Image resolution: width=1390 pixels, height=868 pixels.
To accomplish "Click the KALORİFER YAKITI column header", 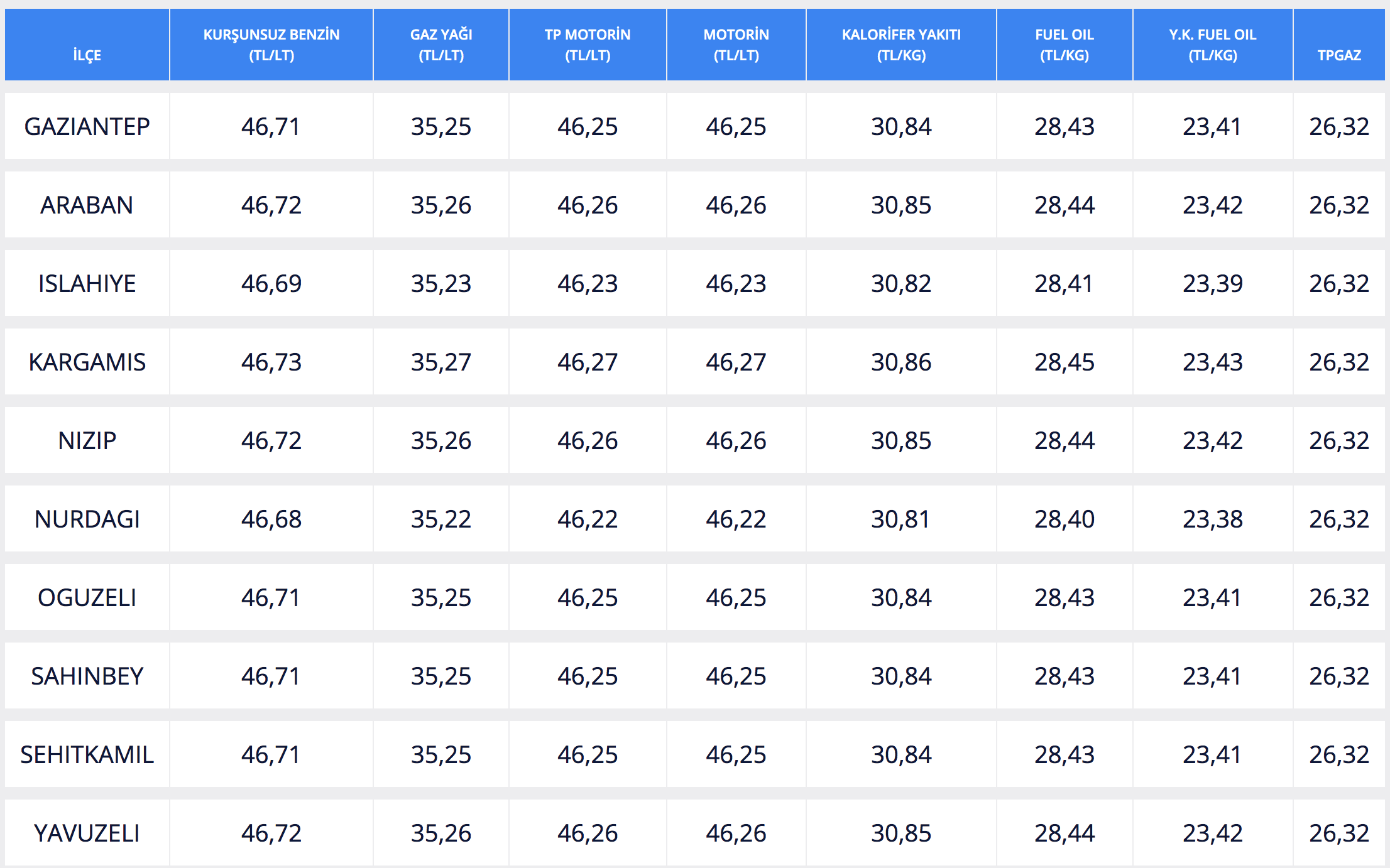I will tap(901, 45).
